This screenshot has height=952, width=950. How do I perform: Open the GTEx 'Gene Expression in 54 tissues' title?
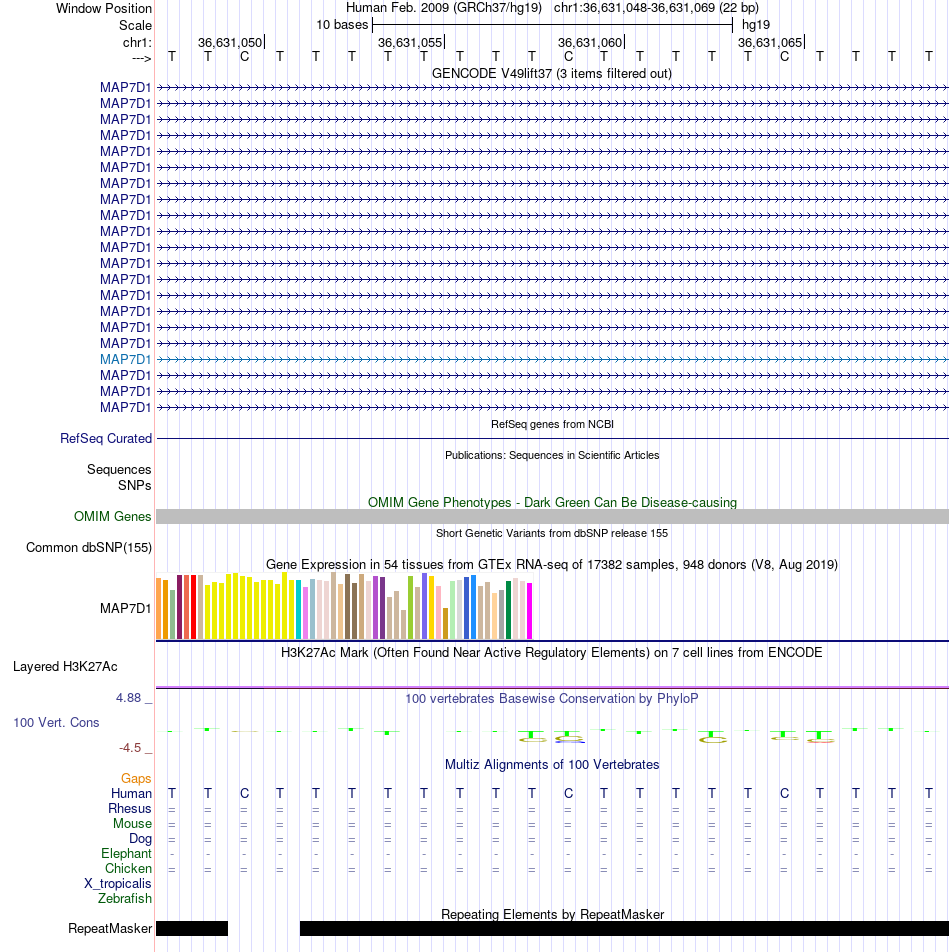[x=552, y=565]
